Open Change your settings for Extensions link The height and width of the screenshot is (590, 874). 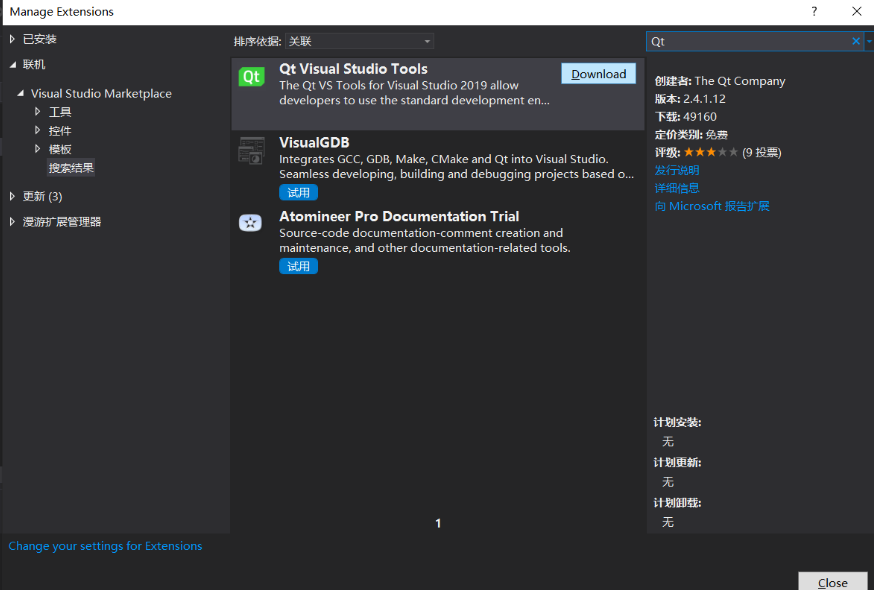tap(105, 546)
